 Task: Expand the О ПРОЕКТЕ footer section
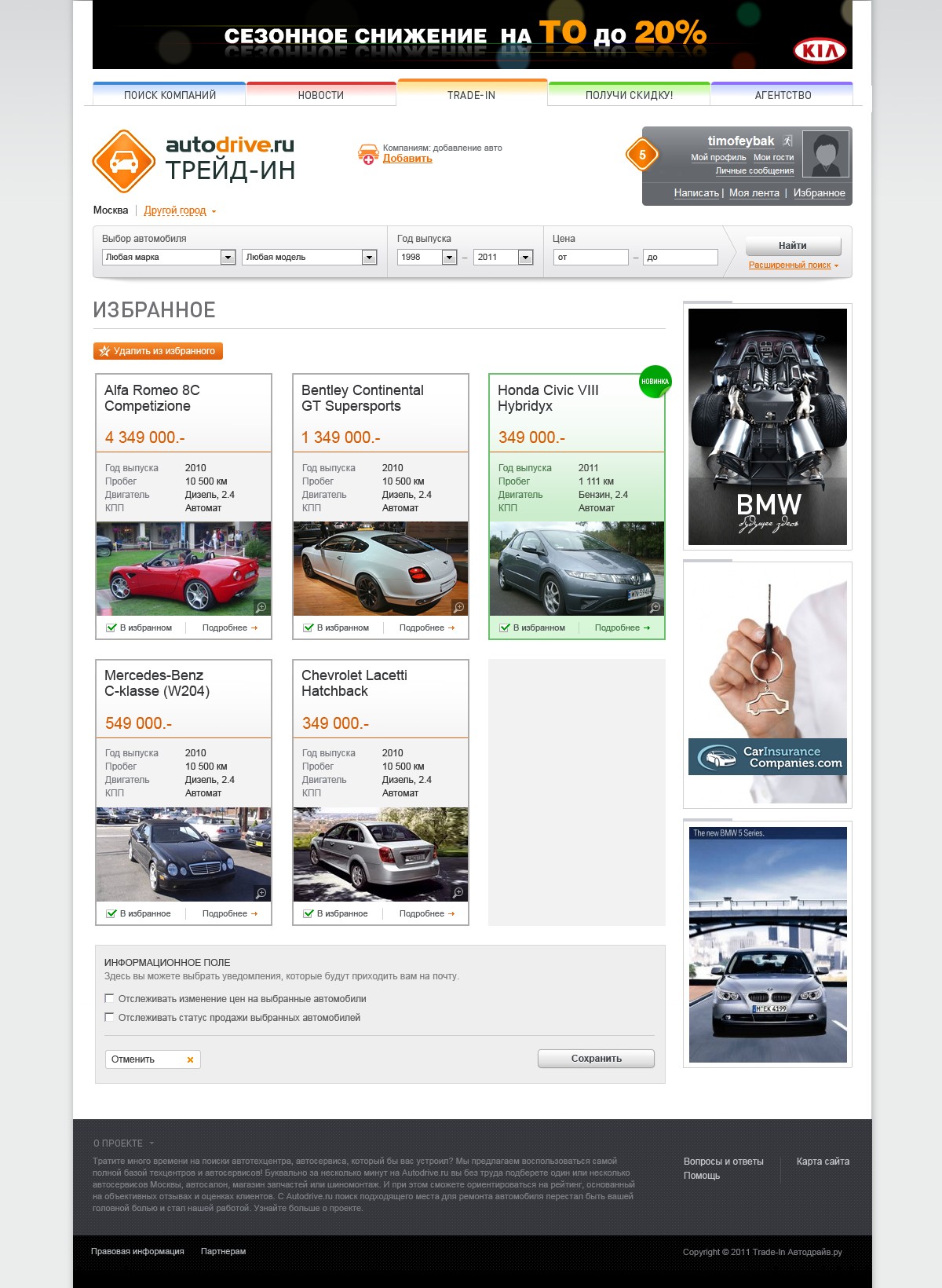[x=123, y=1143]
